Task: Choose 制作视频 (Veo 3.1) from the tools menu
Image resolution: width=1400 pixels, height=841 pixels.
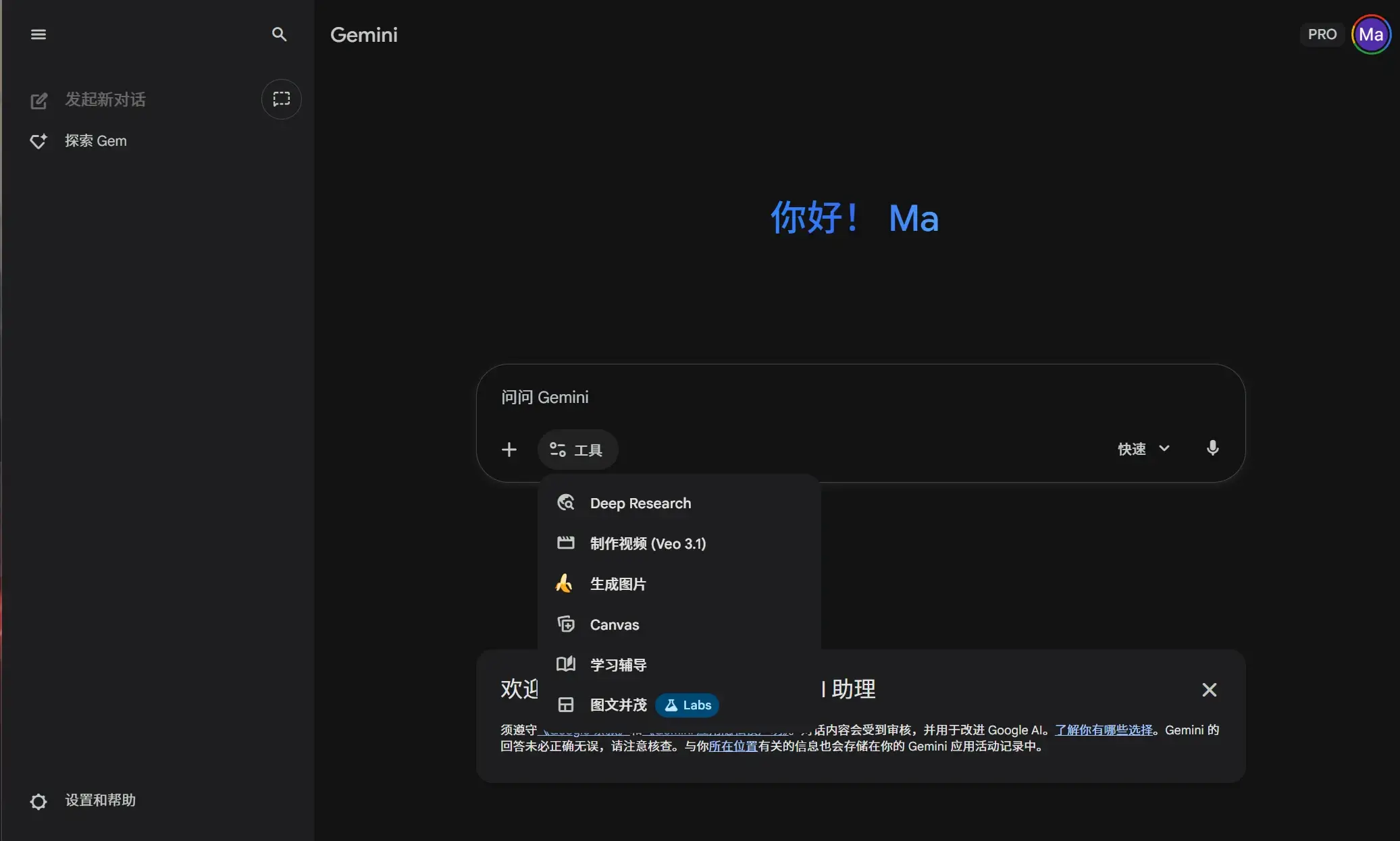Action: 647,543
